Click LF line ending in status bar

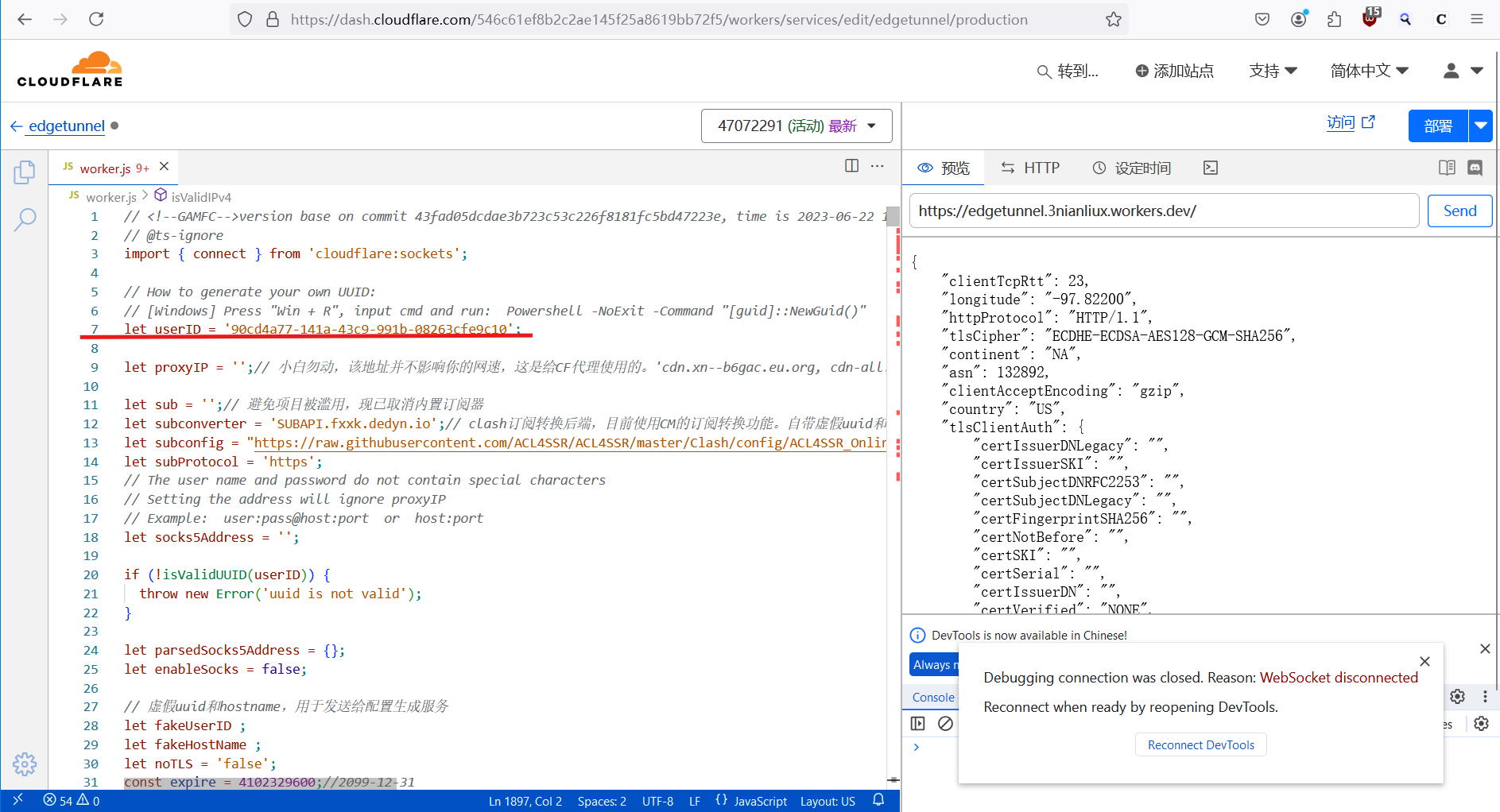695,801
